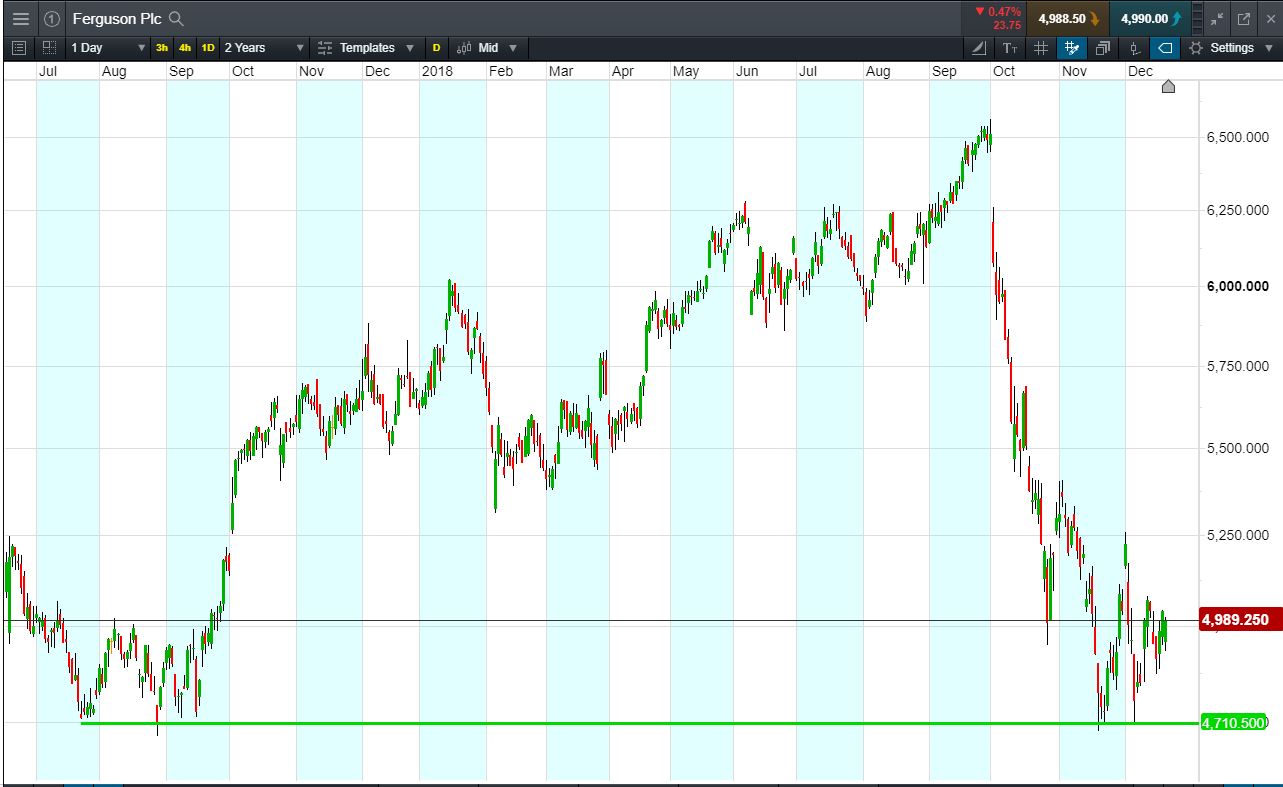
Task: Click the red 4,989.250 current price label
Action: pos(1239,620)
